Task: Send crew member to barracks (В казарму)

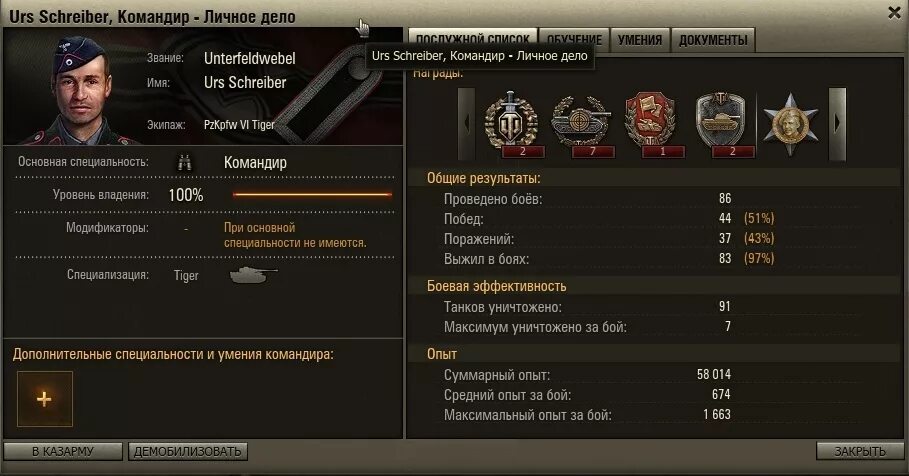Action: pos(63,452)
